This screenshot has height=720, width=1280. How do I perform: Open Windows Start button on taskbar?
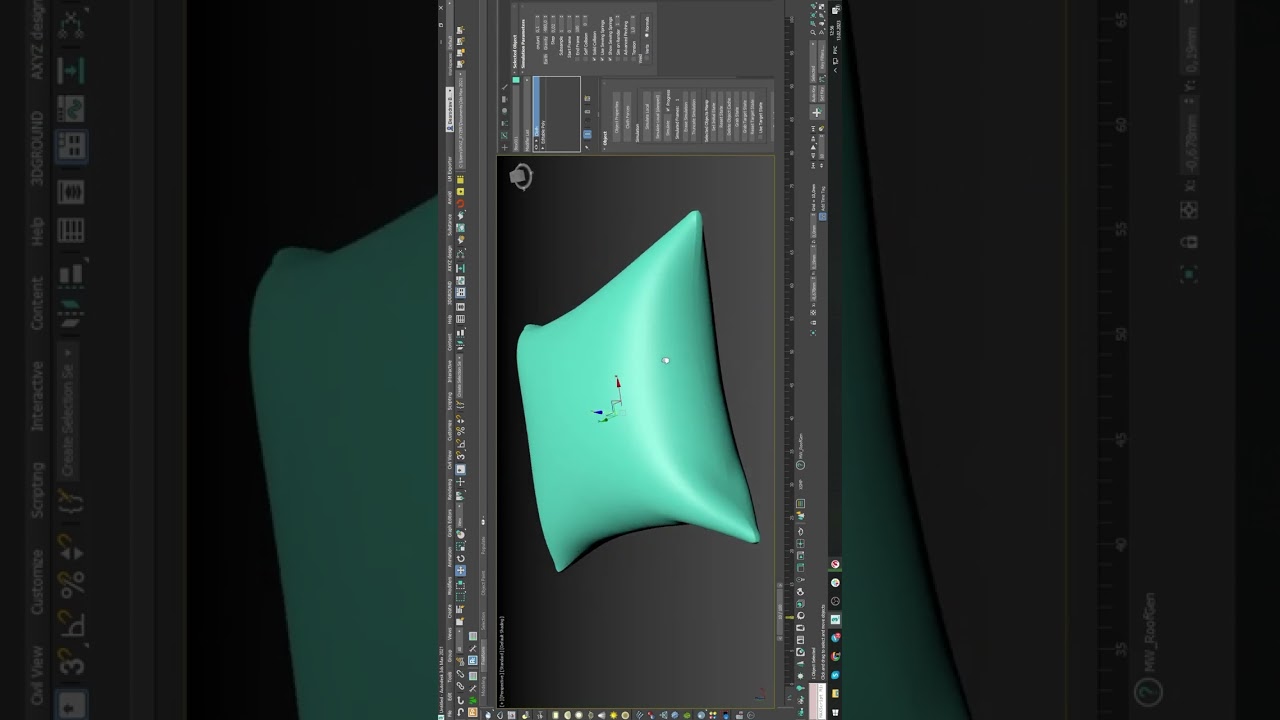[x=836, y=712]
